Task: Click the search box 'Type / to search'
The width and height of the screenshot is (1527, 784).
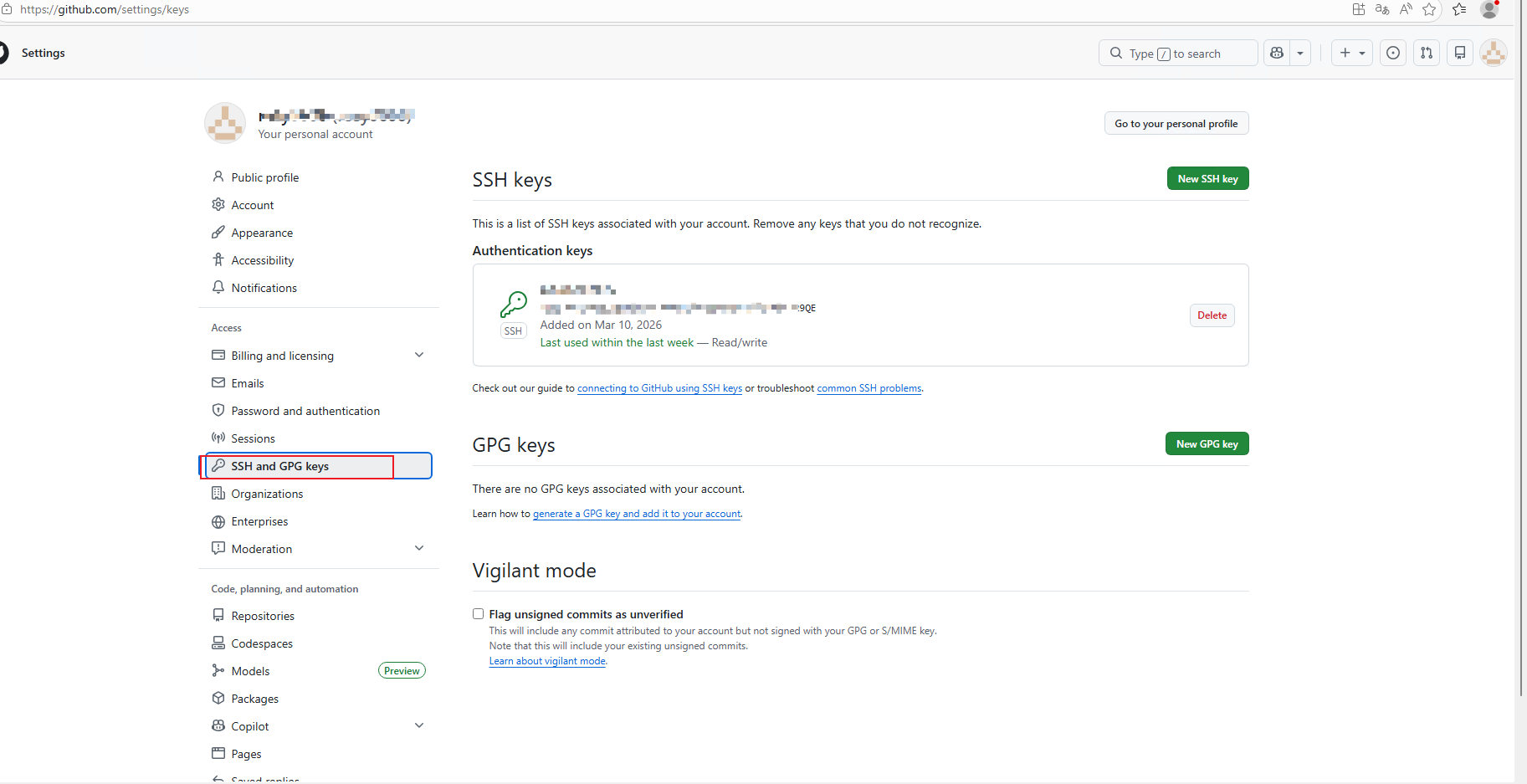Action: [x=1178, y=53]
